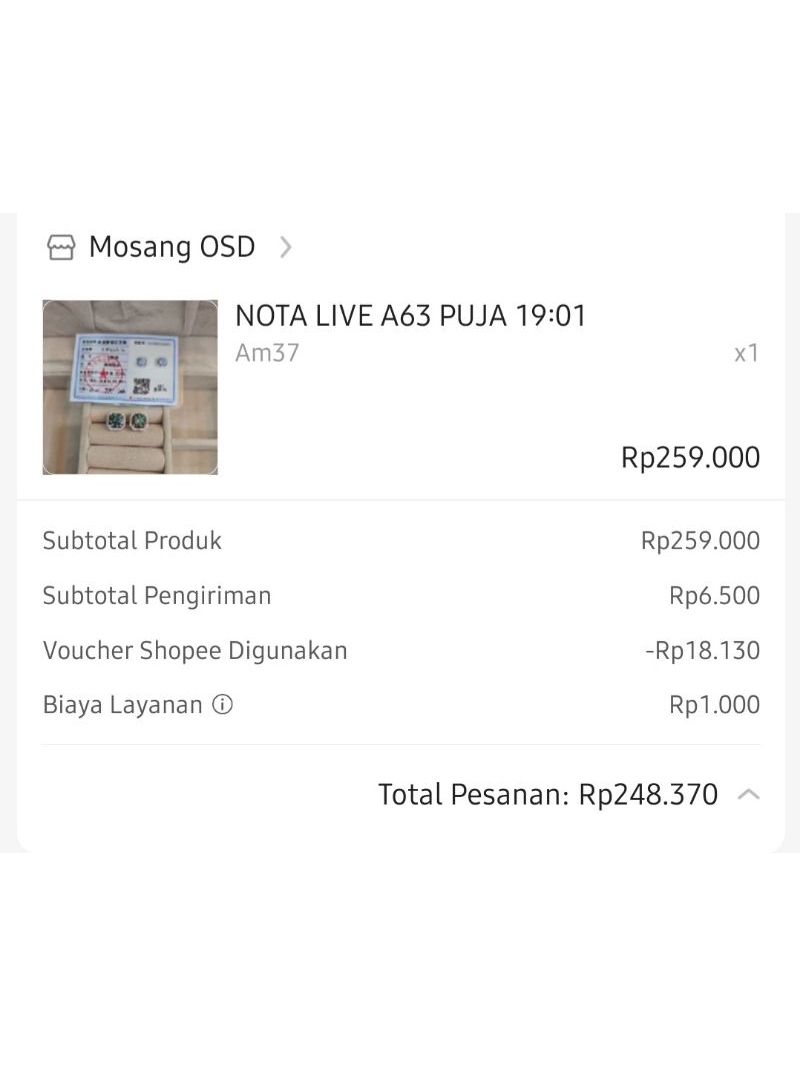Click the service fee amount Rp1.000
This screenshot has height=1066, width=800.
pos(714,705)
